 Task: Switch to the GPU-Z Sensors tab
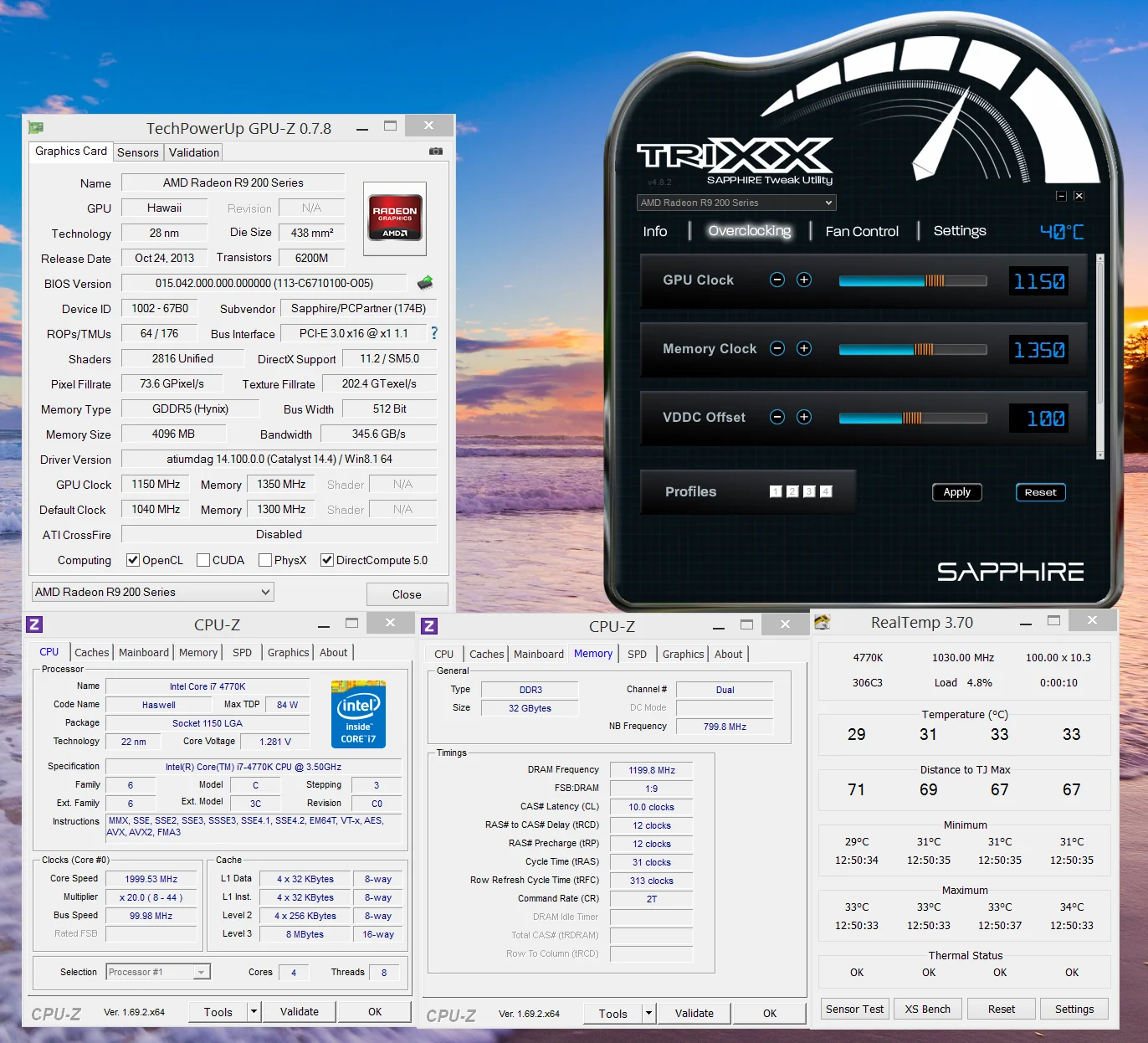click(x=138, y=152)
